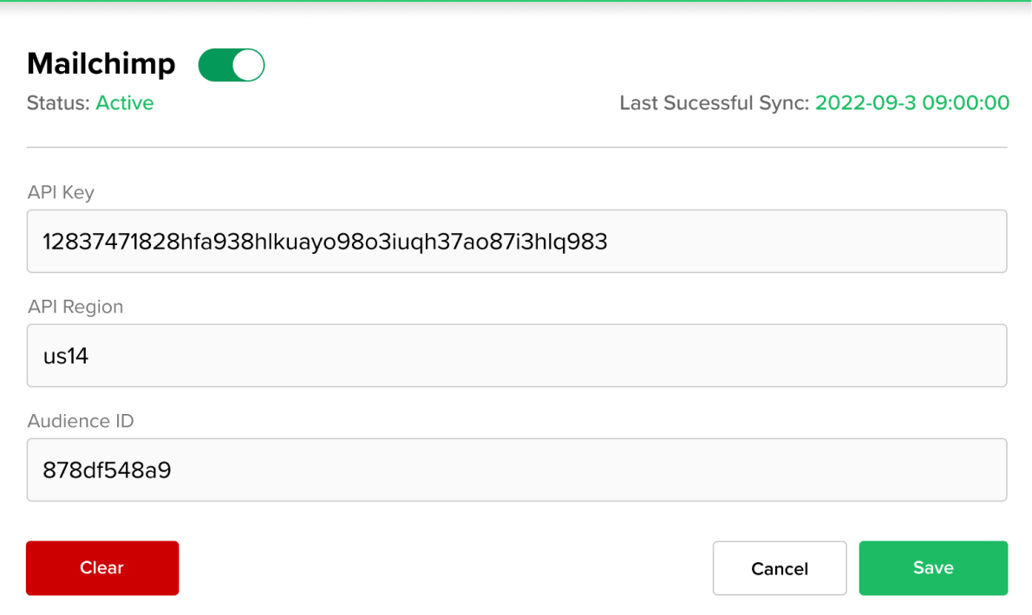Click the Active status text
Image resolution: width=1032 pixels, height=615 pixels.
tap(124, 102)
